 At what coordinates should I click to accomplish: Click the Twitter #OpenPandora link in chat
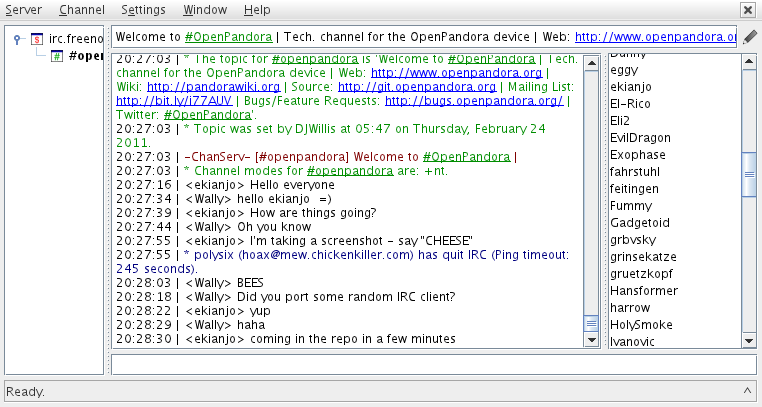(208, 115)
